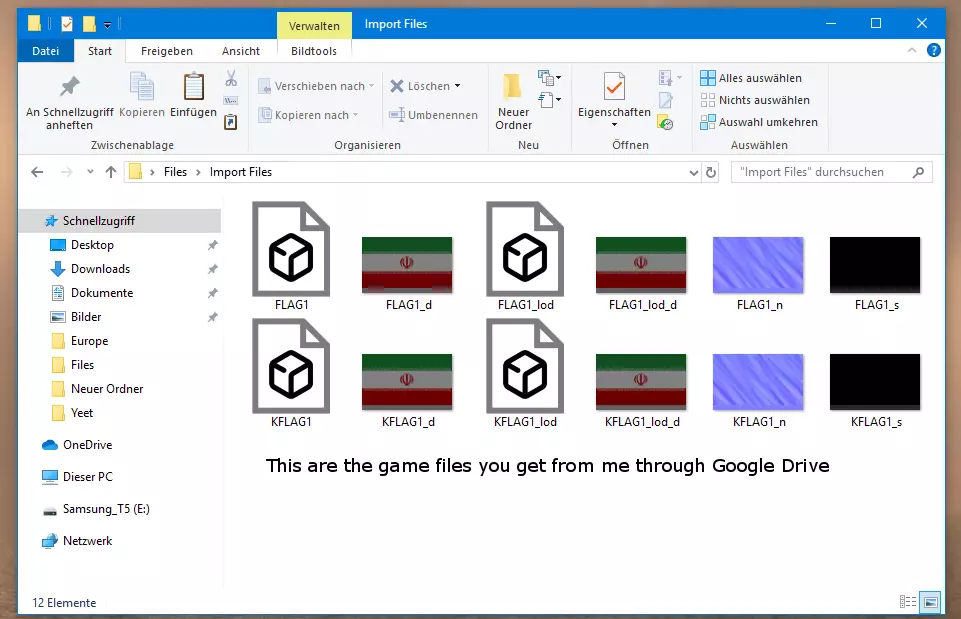Select the FLAG1 model file
961x619 pixels.
tap(291, 256)
